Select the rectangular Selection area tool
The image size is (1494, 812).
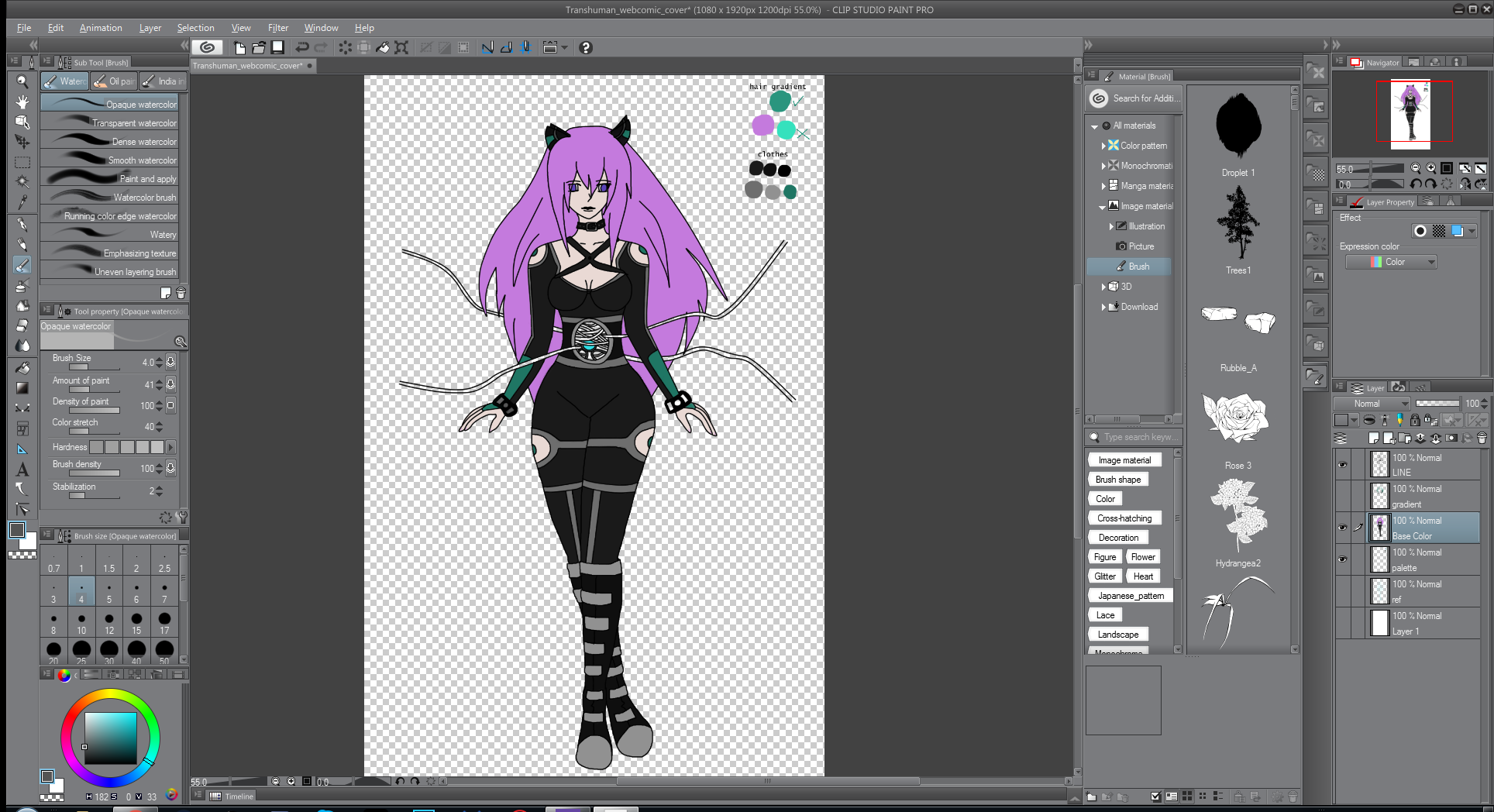(22, 163)
